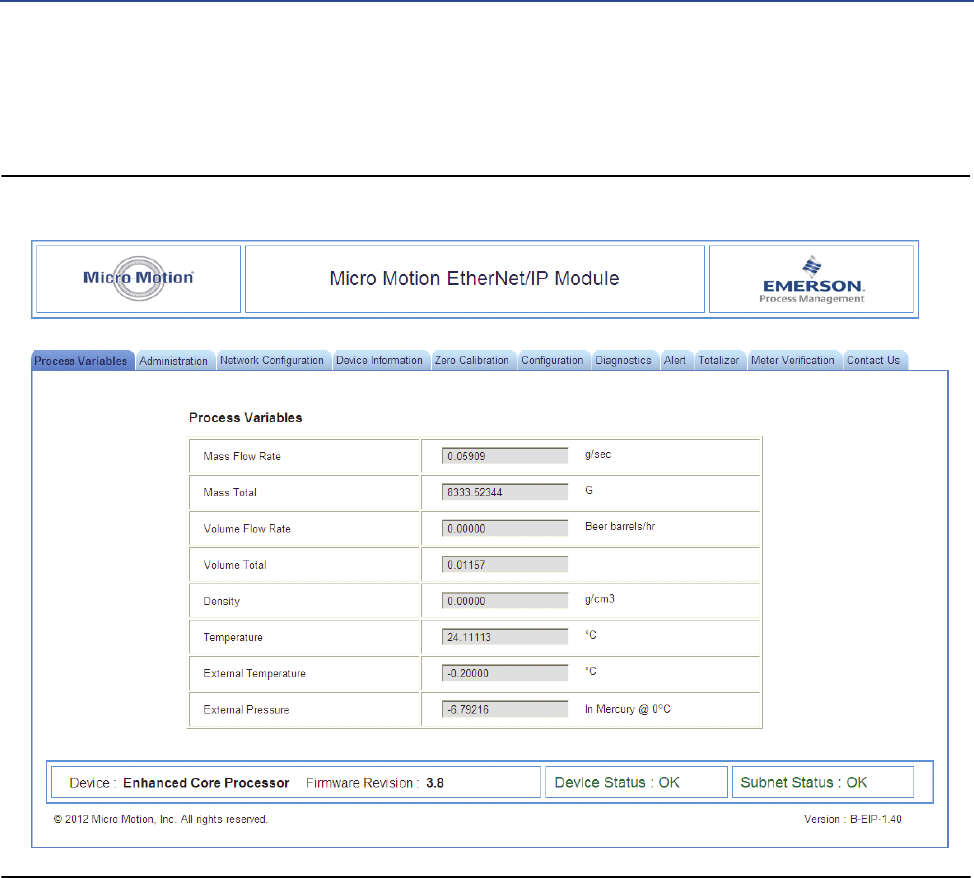The height and width of the screenshot is (878, 974).
Task: Click the External Pressure value field
Action: [505, 709]
